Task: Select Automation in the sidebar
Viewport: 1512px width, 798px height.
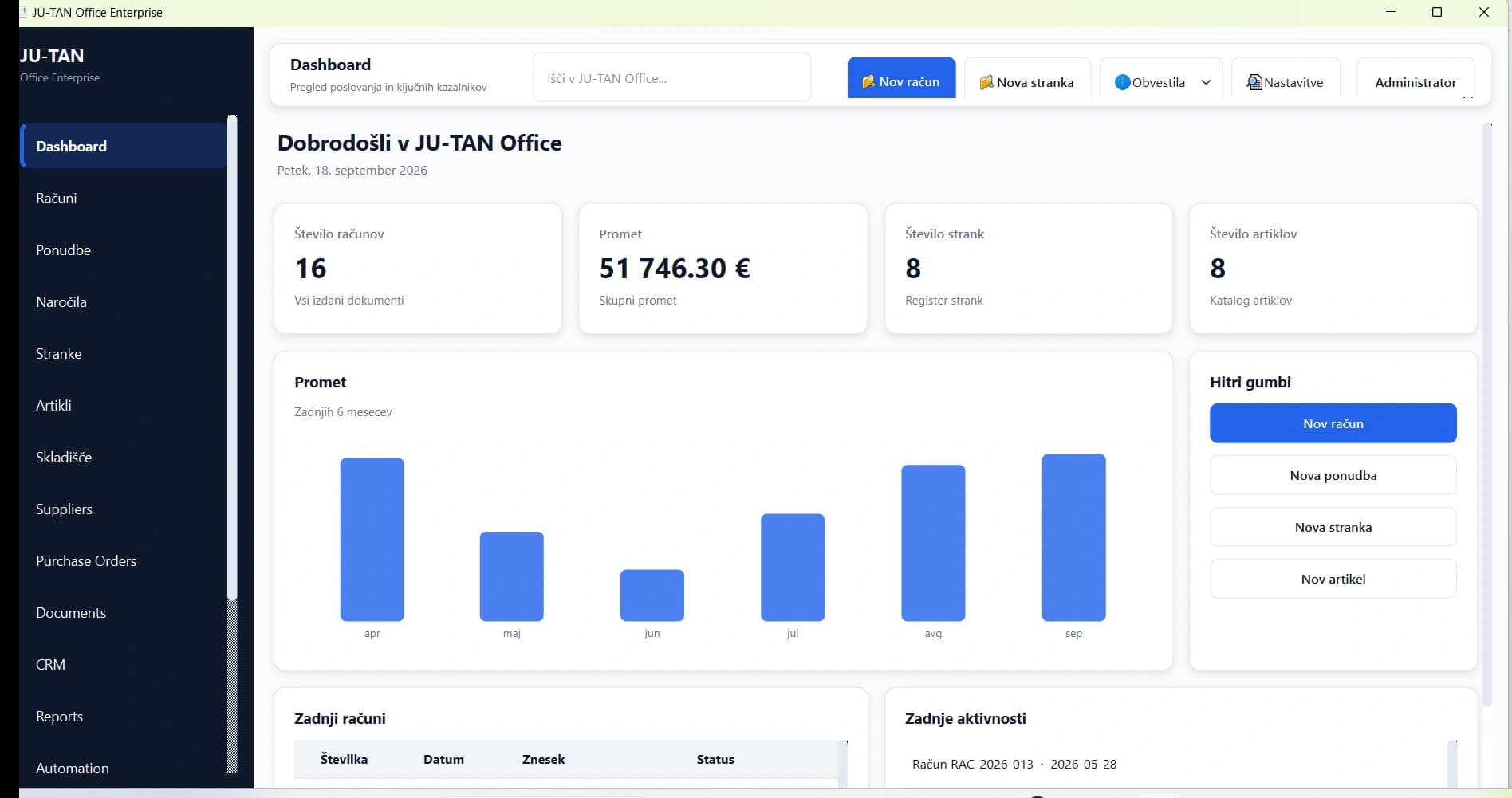Action: tap(124, 768)
